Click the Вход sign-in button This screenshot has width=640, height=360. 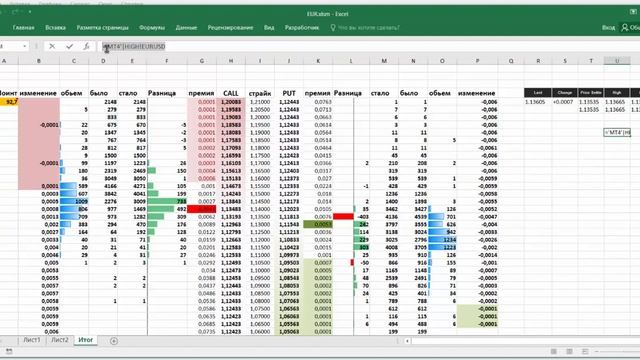coord(608,28)
